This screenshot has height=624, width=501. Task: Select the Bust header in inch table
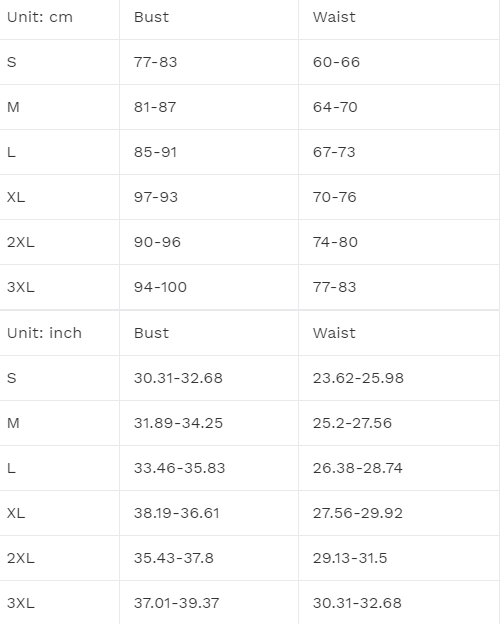tap(151, 333)
